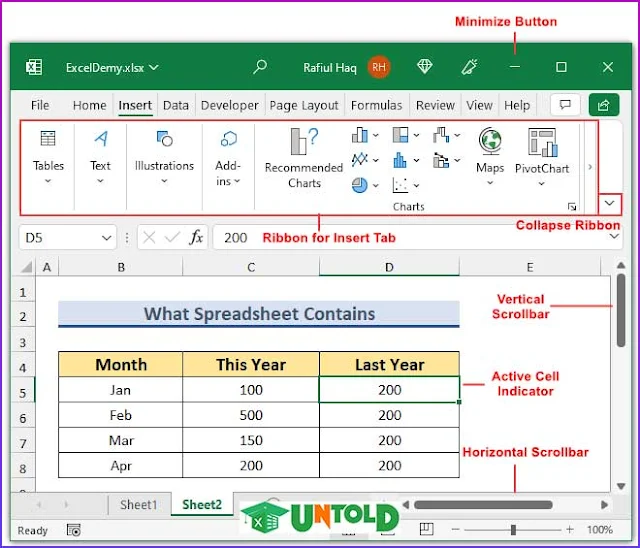Image resolution: width=640 pixels, height=548 pixels.
Task: Show more ribbon commands with right arrow
Action: (590, 167)
